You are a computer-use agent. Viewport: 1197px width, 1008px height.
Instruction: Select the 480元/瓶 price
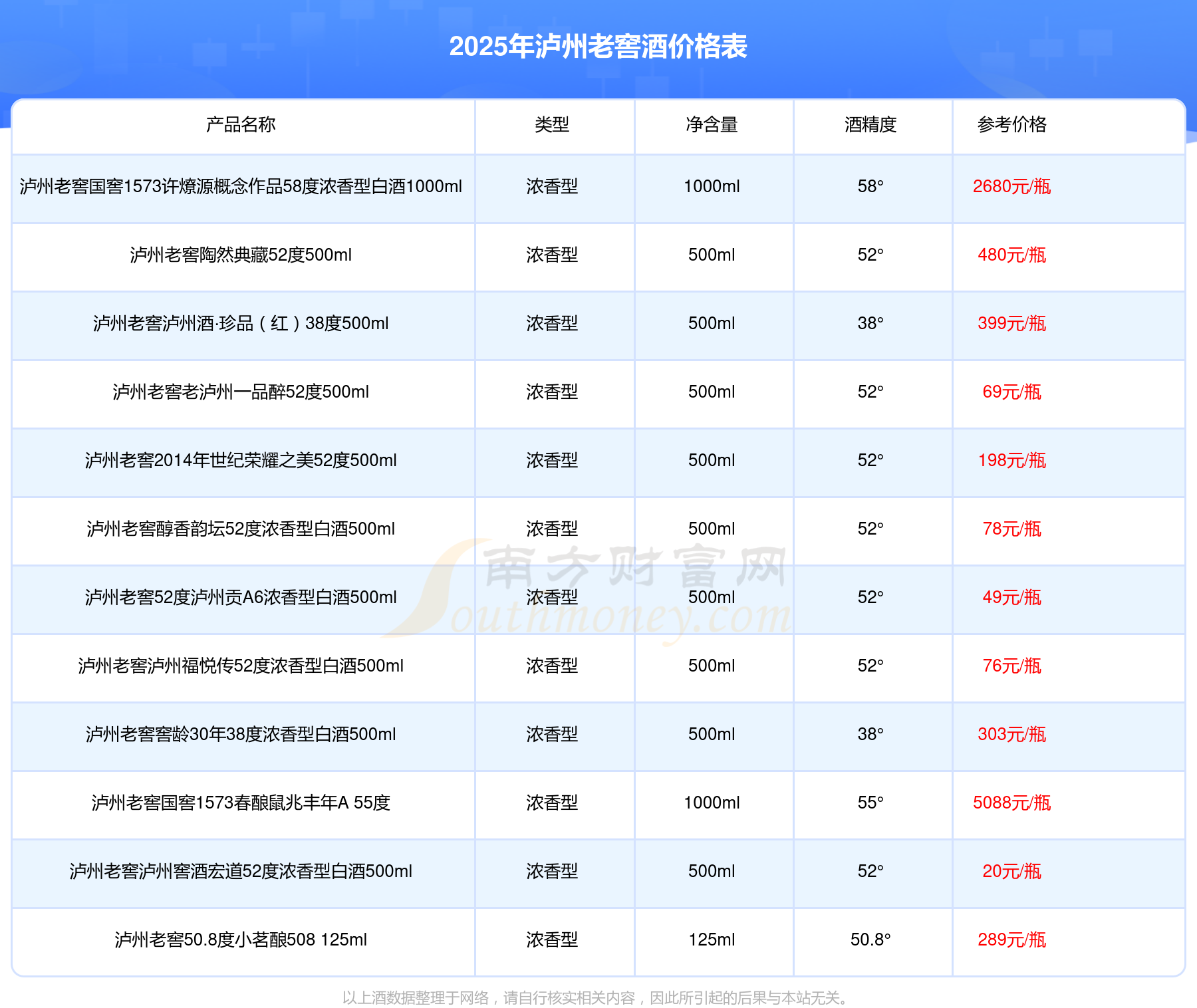pos(1012,255)
